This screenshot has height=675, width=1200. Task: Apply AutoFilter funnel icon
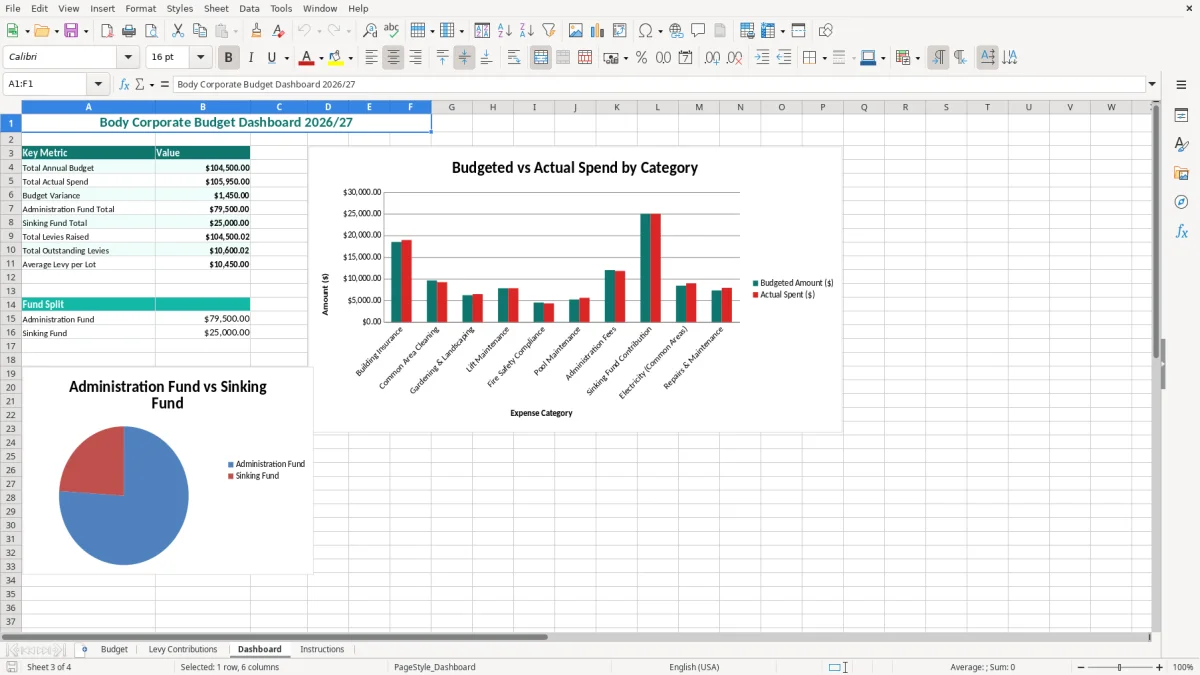tap(548, 31)
